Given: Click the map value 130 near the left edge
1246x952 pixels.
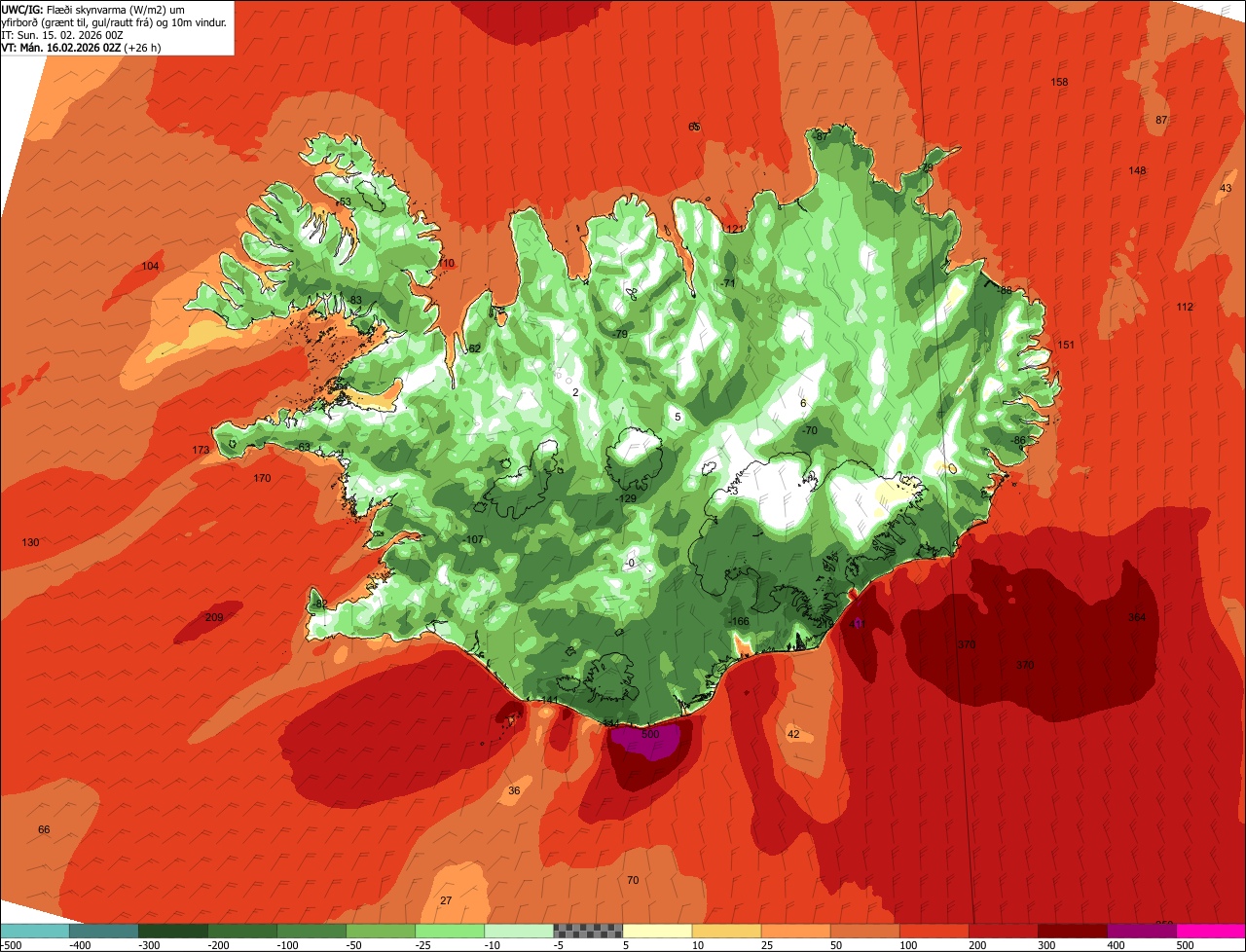Looking at the screenshot, I should (31, 542).
